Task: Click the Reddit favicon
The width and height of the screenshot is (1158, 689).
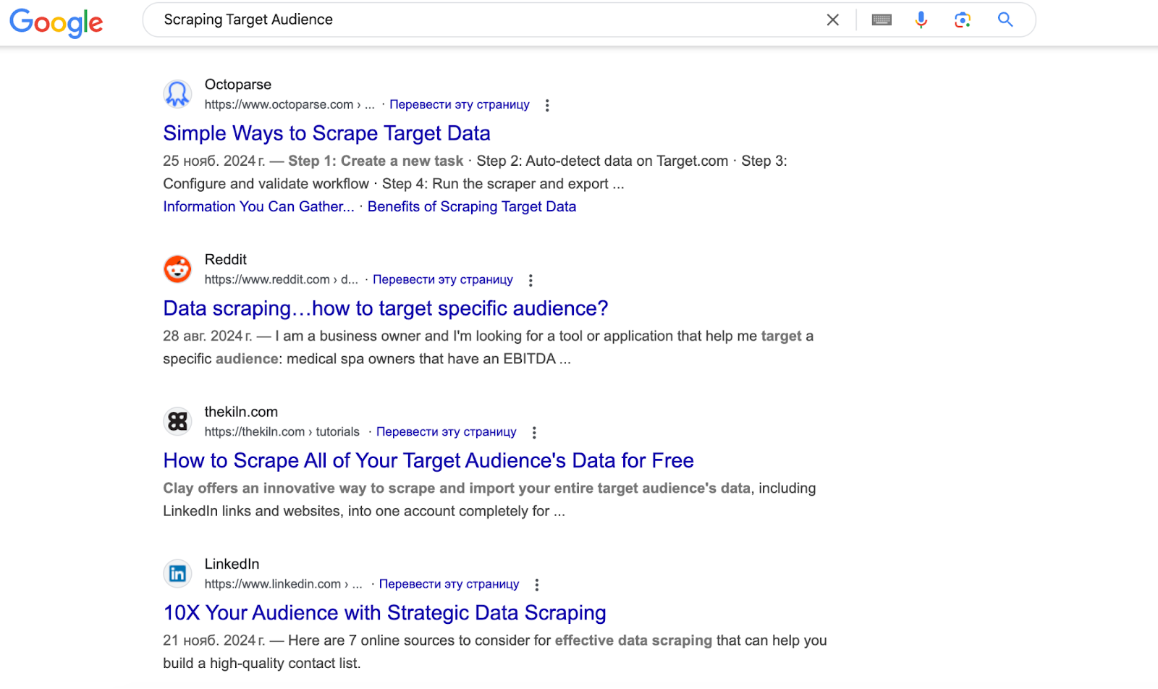Action: pos(177,269)
